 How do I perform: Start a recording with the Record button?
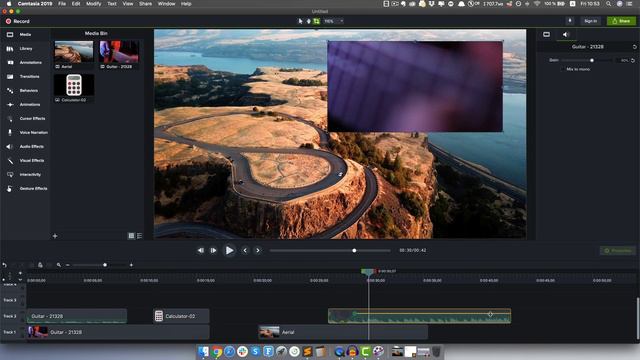click(18, 21)
